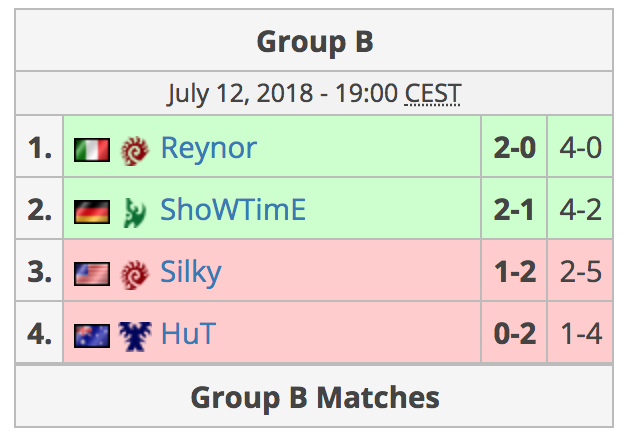Click the German flag icon beside ShoWTimE

click(92, 212)
